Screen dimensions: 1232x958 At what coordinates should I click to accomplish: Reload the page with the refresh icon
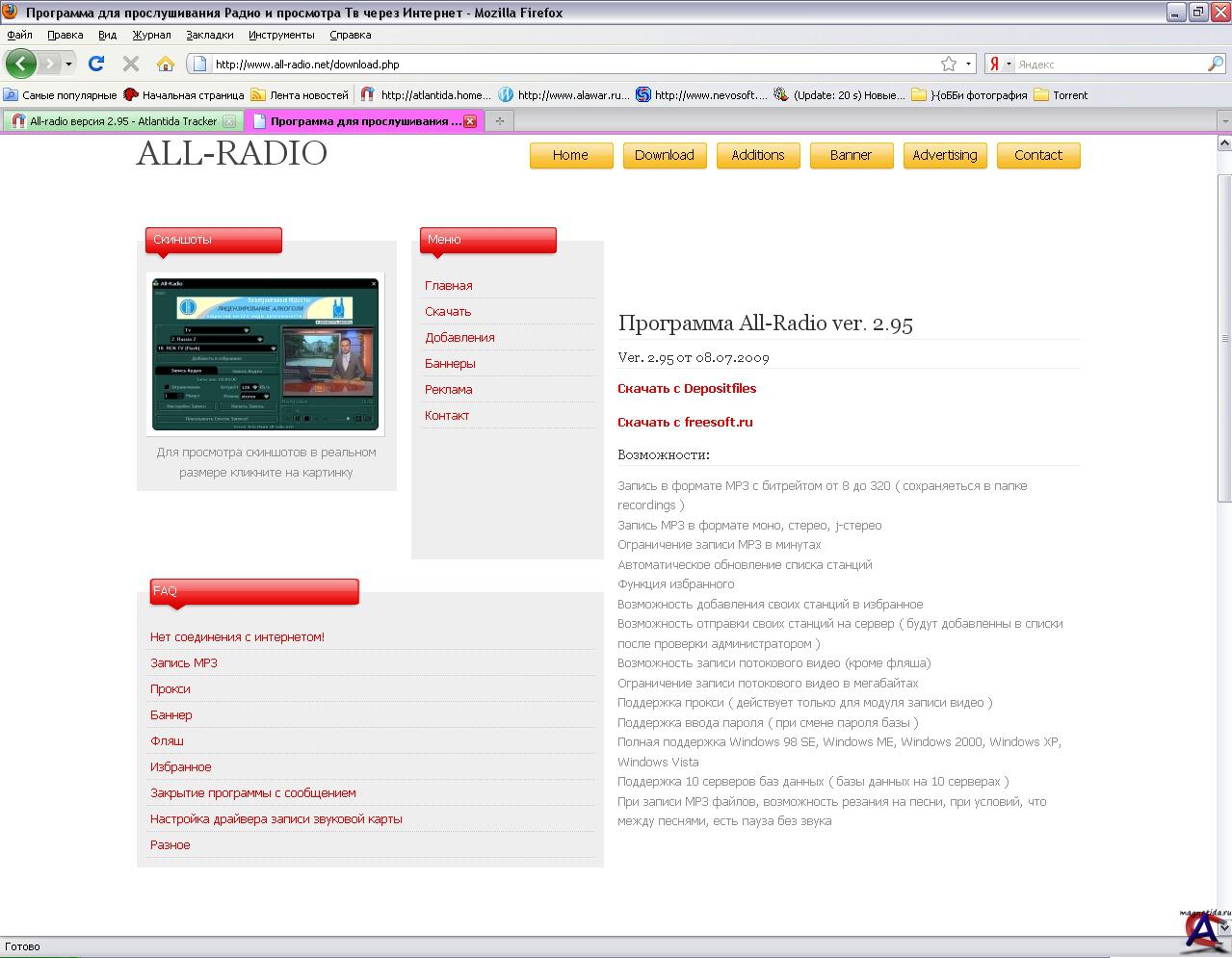95,65
